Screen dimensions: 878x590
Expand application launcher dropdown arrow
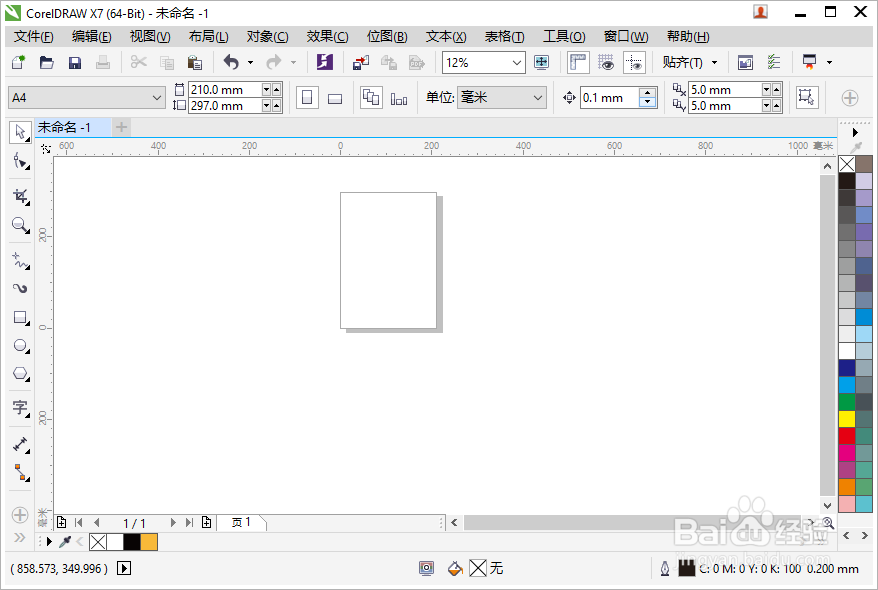829,62
